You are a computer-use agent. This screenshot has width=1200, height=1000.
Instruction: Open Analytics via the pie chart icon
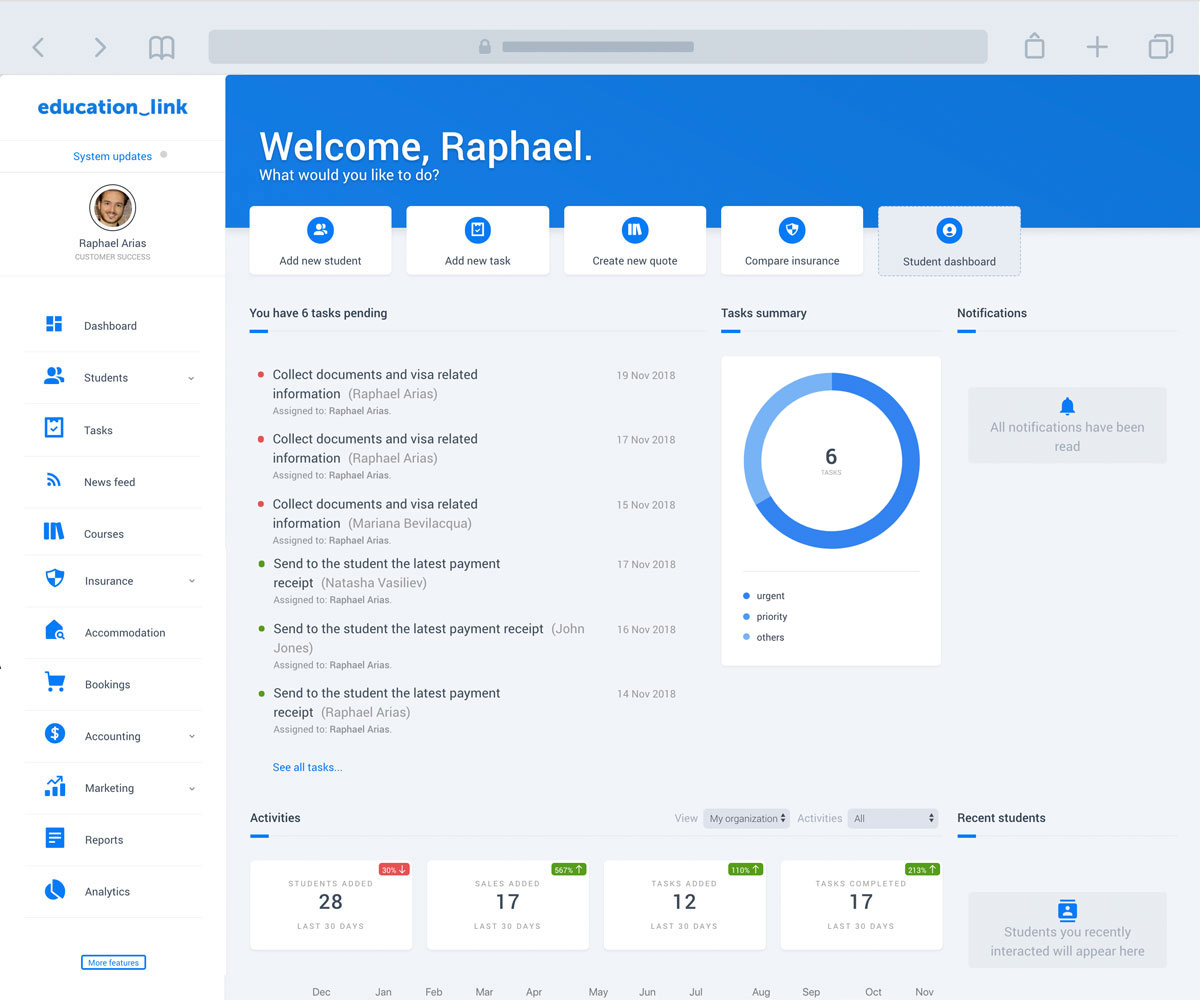point(54,891)
